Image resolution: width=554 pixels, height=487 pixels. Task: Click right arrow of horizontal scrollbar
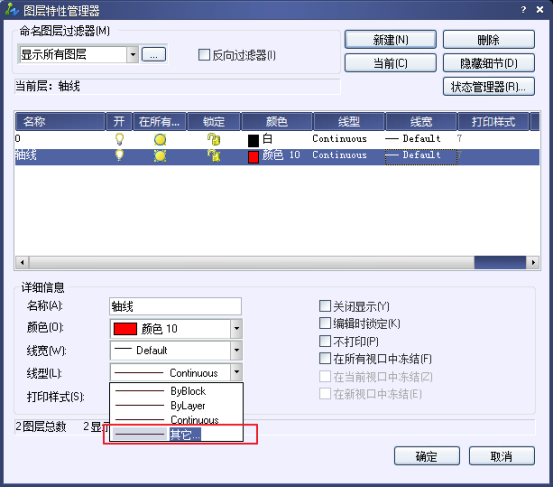(533, 262)
